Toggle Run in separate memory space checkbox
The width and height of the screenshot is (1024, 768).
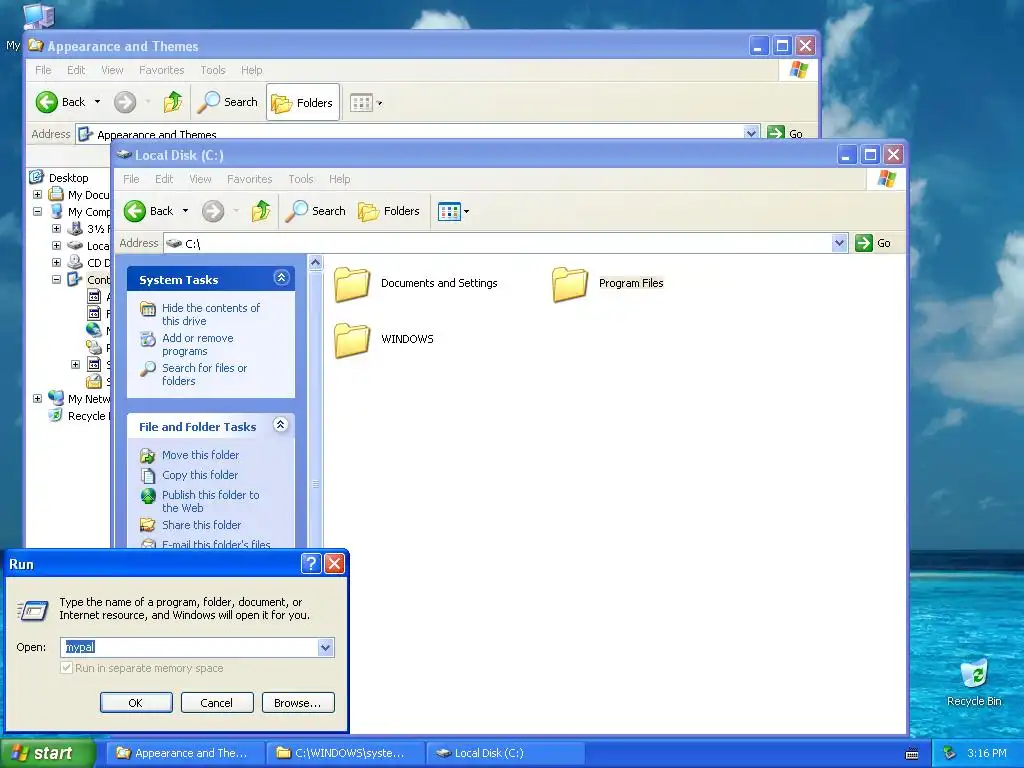[x=67, y=668]
